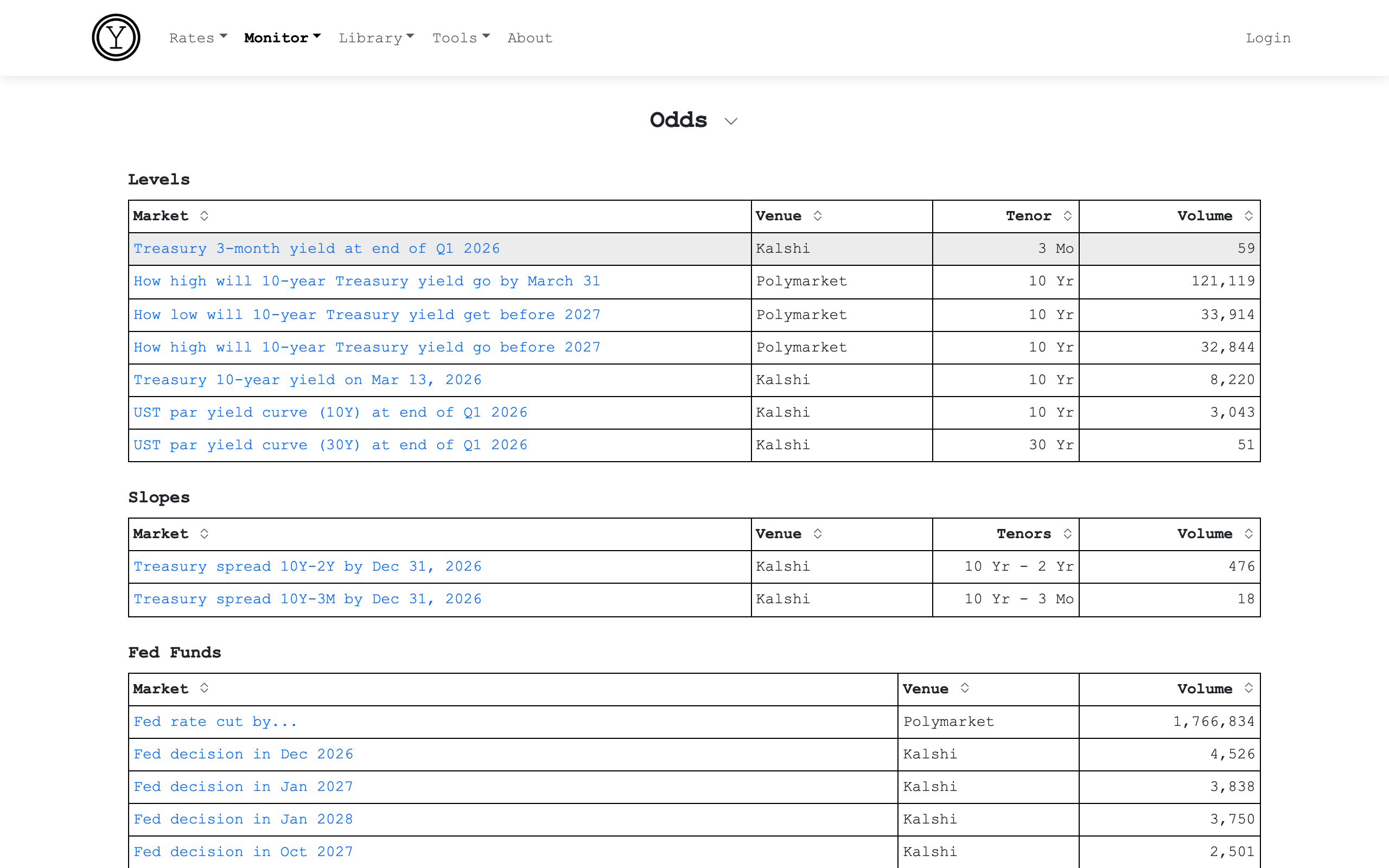Open the Monitor navigation menu
Image resolution: width=1389 pixels, height=868 pixels.
[282, 38]
